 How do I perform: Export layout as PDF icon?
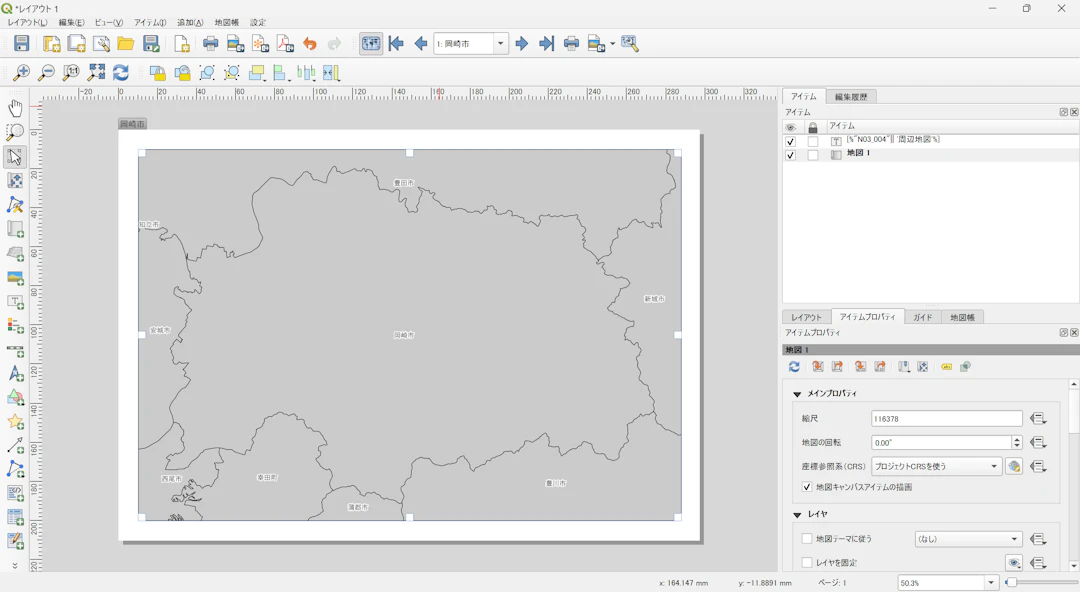tap(285, 43)
